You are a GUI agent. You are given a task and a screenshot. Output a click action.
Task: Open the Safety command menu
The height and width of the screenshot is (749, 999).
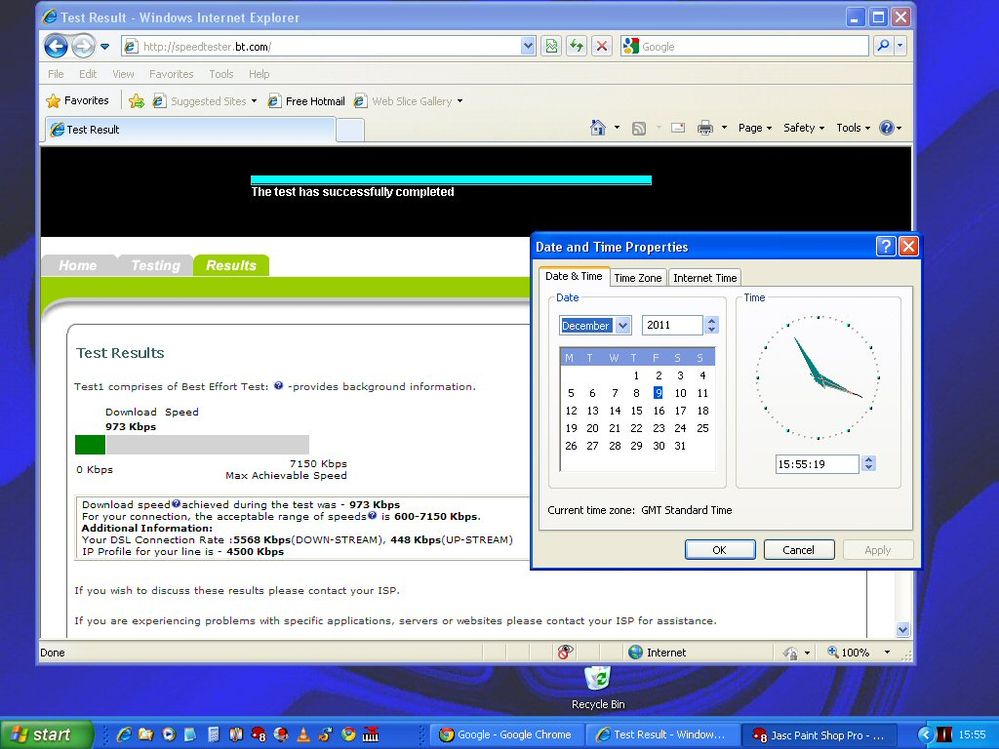[803, 127]
